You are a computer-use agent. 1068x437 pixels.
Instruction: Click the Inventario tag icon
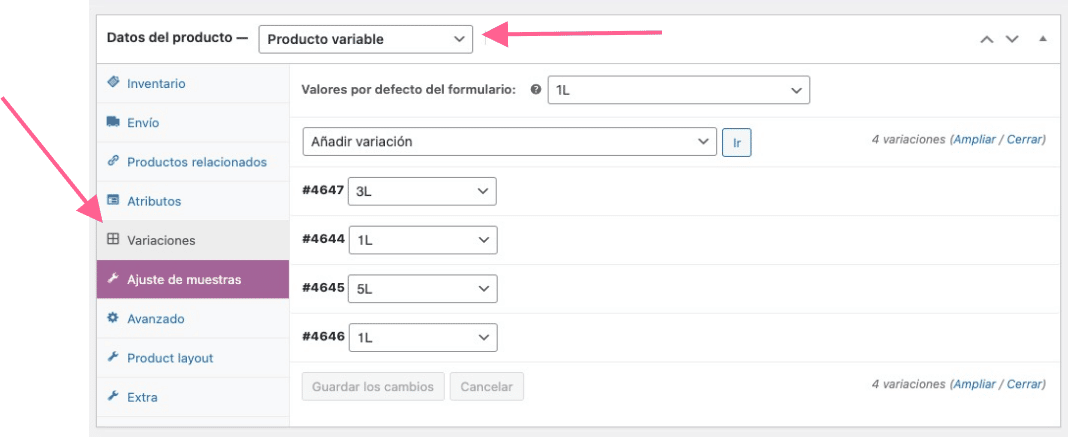(x=113, y=82)
